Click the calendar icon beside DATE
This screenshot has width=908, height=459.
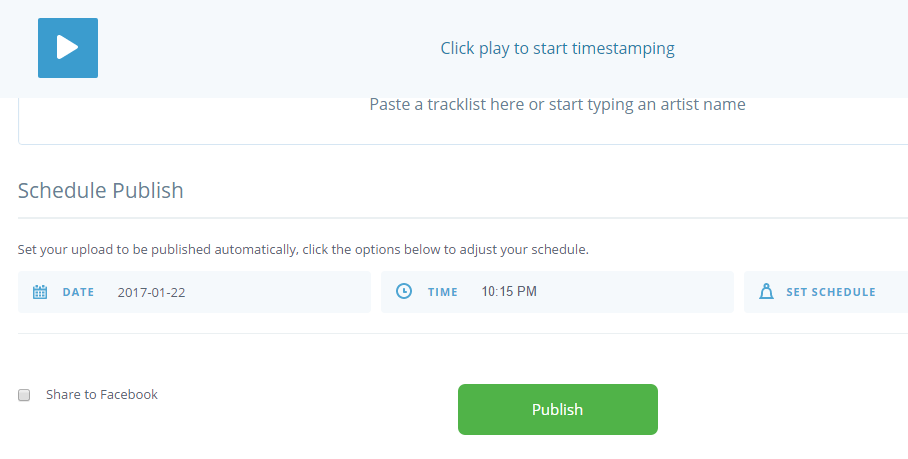[40, 292]
